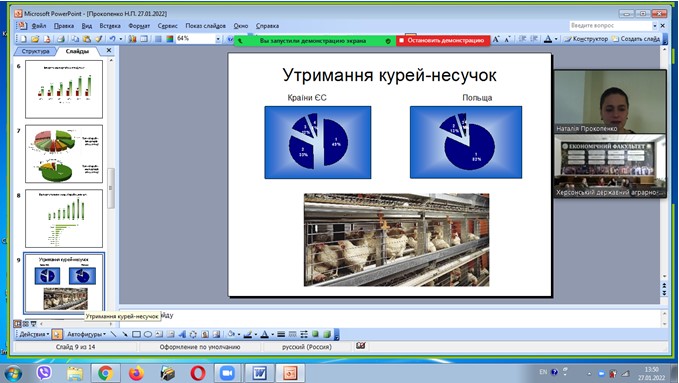Toggle the select objects pointer tool
This screenshot has width=679, height=383.
coord(57,334)
